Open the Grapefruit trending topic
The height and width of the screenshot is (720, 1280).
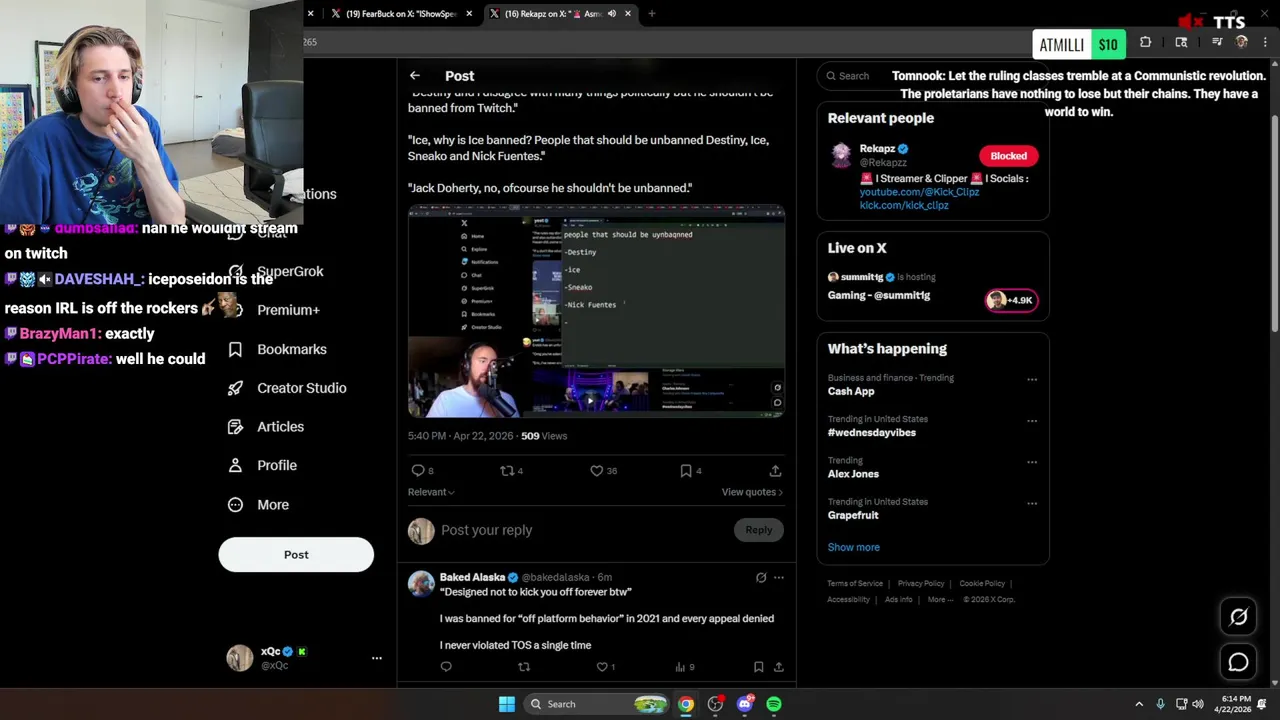click(x=853, y=516)
